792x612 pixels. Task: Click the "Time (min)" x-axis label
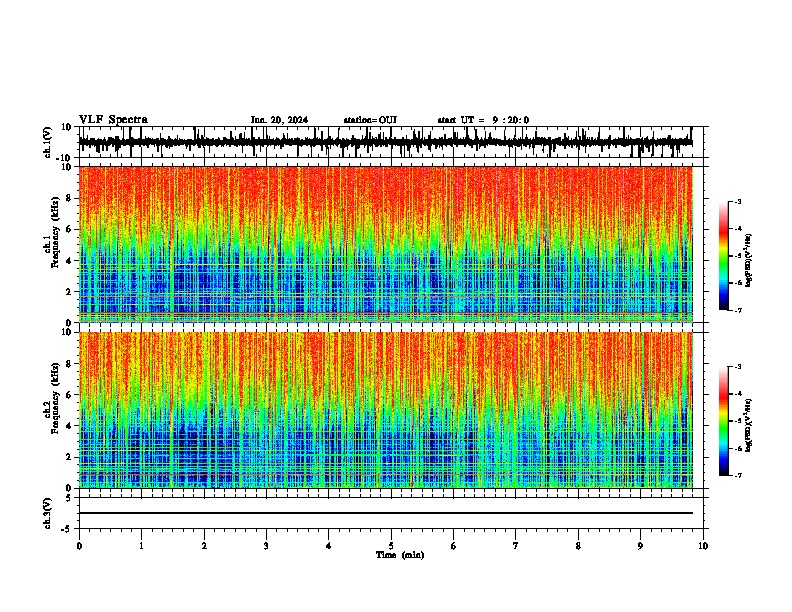400,555
